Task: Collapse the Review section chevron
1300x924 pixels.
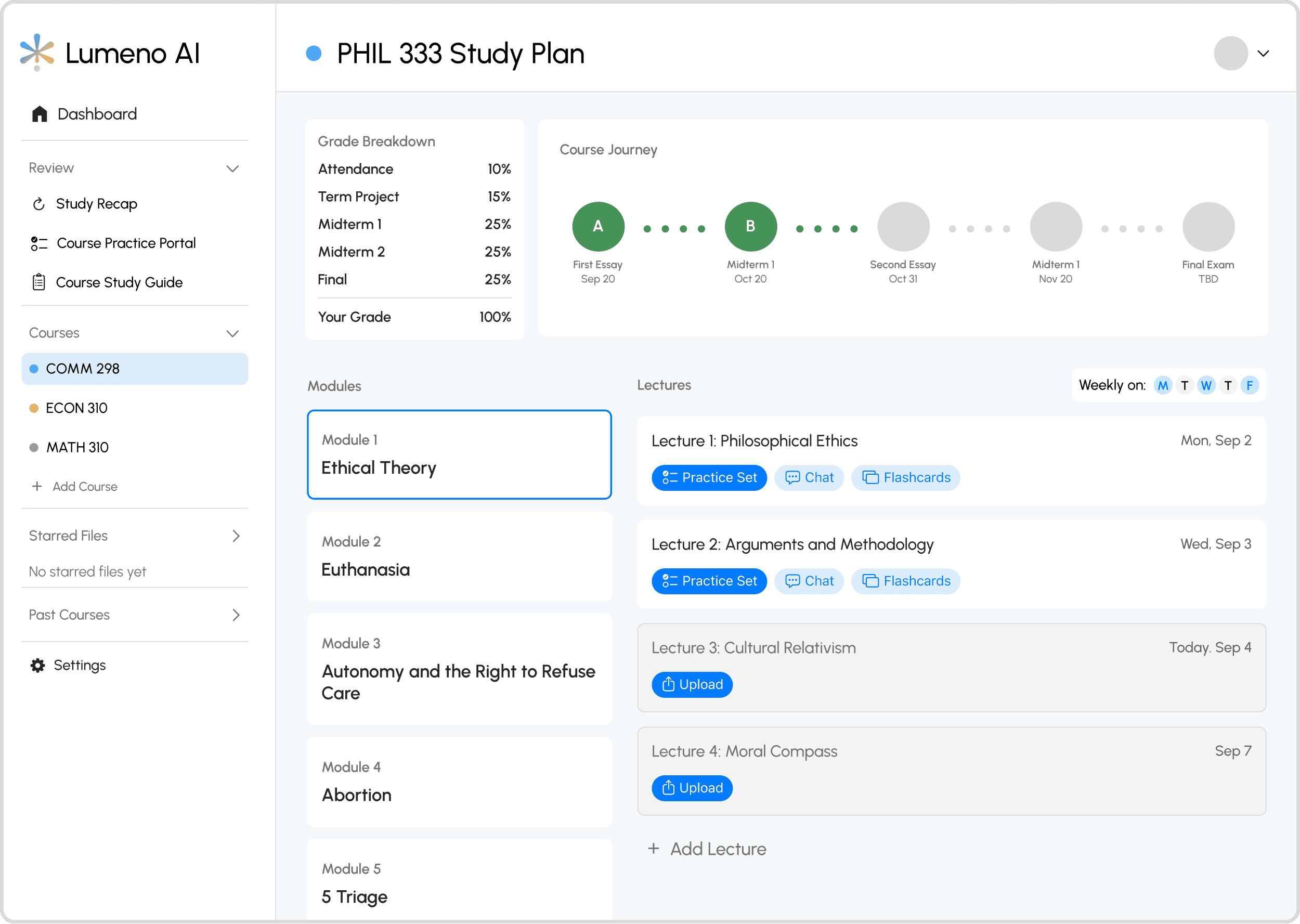Action: click(x=232, y=168)
